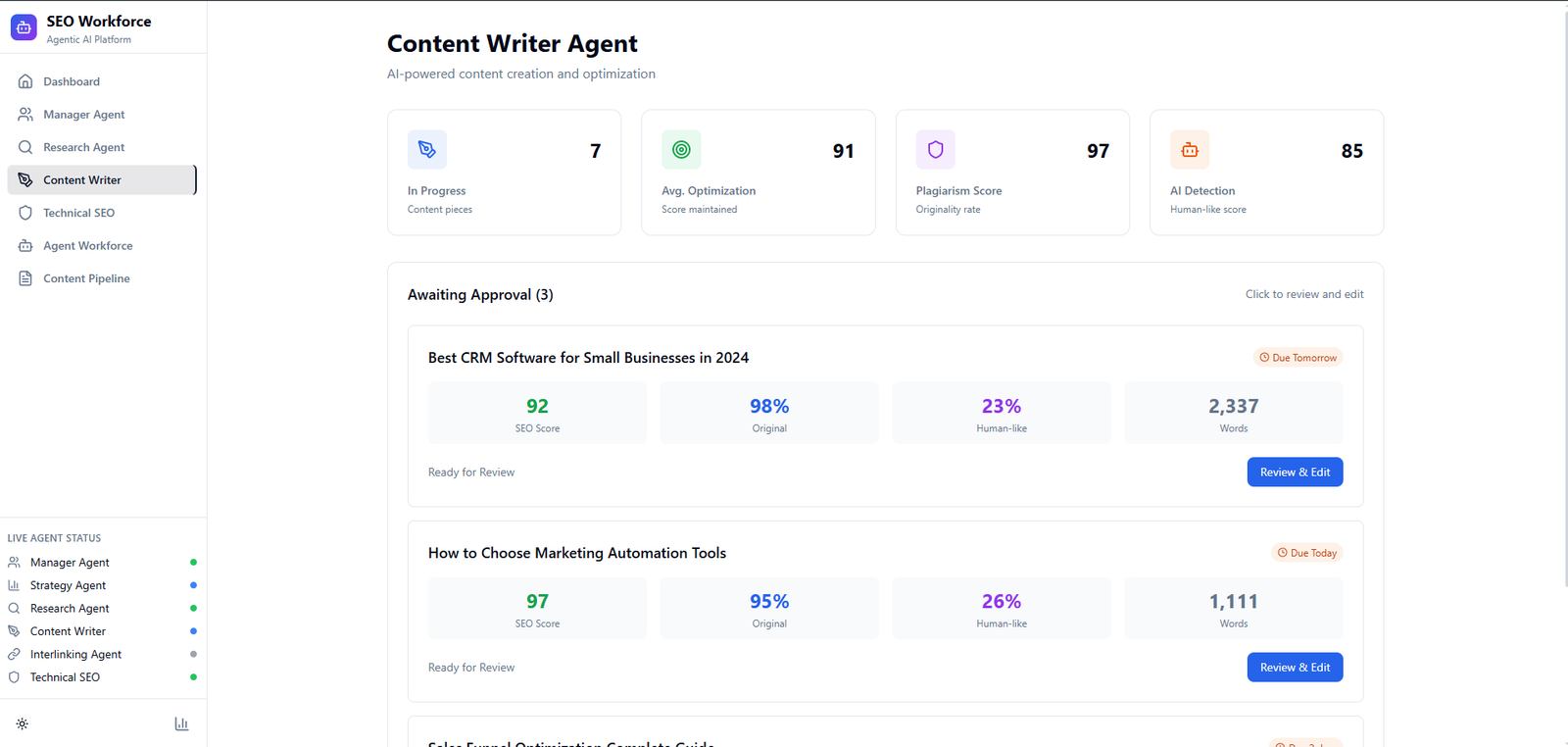Click the Agent Workforce robot icon

point(25,246)
